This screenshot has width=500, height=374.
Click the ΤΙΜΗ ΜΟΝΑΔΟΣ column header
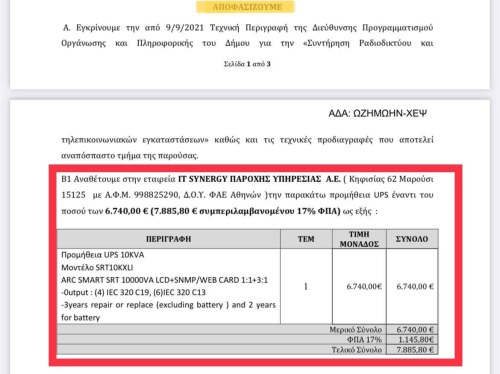pyautogui.click(x=359, y=239)
